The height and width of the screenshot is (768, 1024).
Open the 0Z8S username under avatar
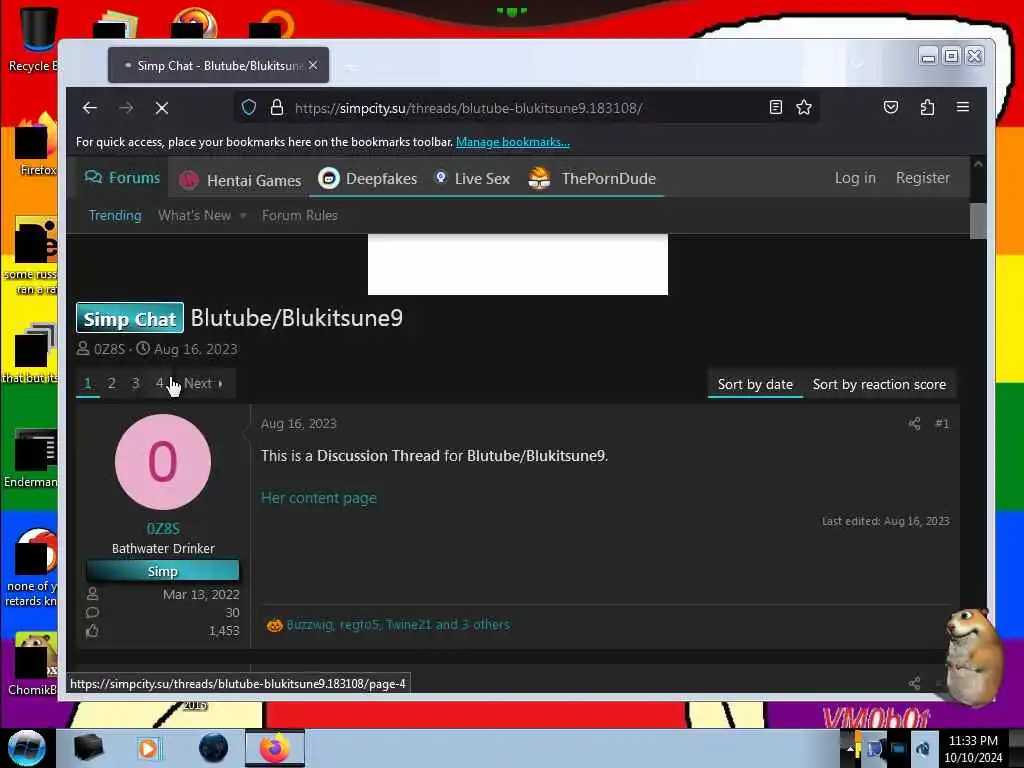coord(163,528)
